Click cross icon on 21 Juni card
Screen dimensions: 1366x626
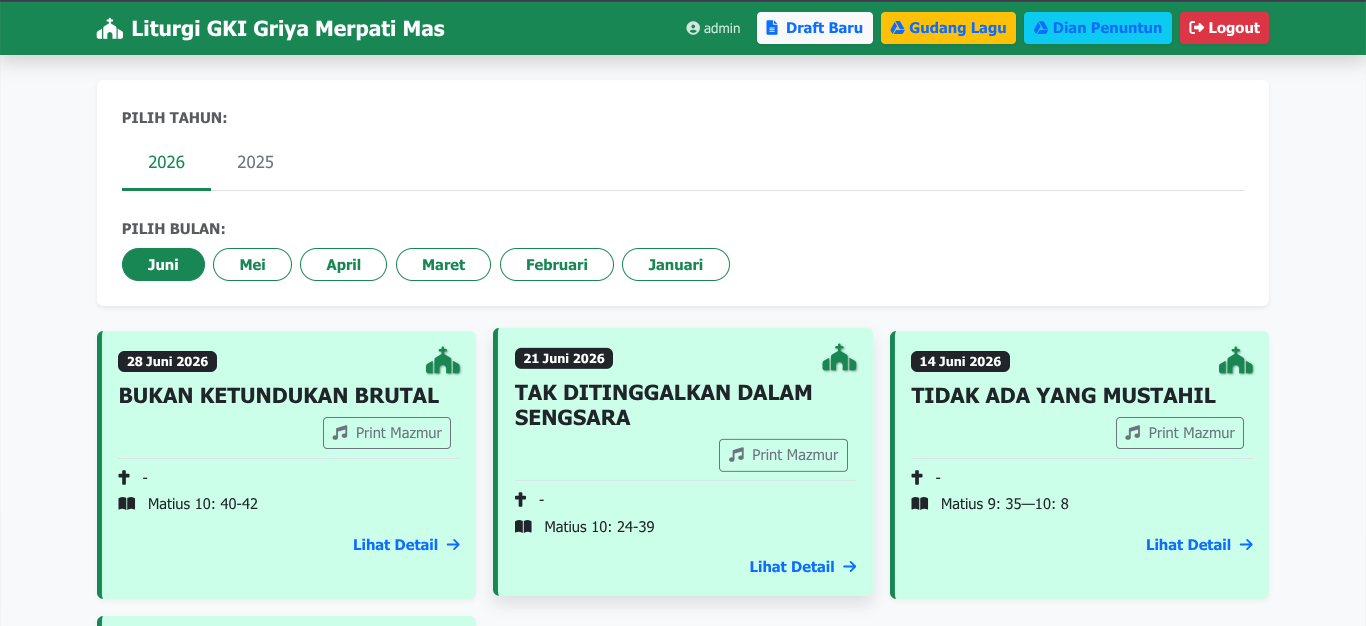click(x=521, y=500)
